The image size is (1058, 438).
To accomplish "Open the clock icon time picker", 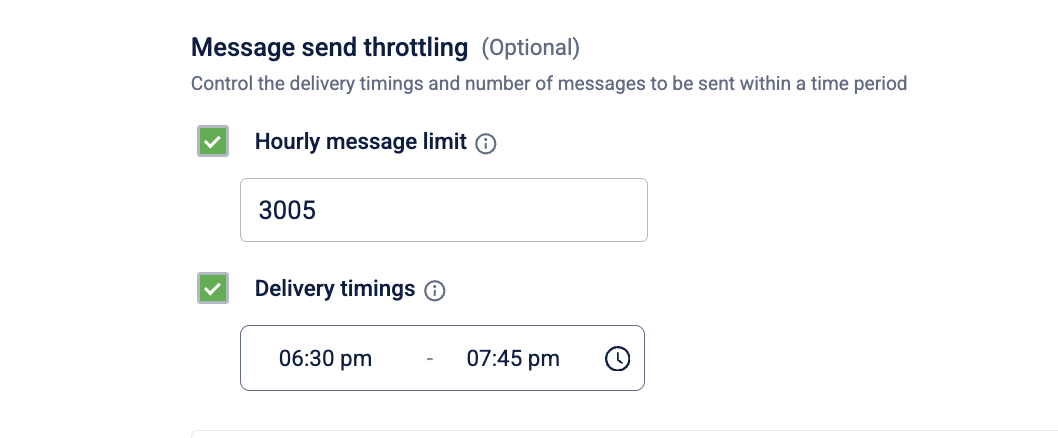I will click(617, 358).
